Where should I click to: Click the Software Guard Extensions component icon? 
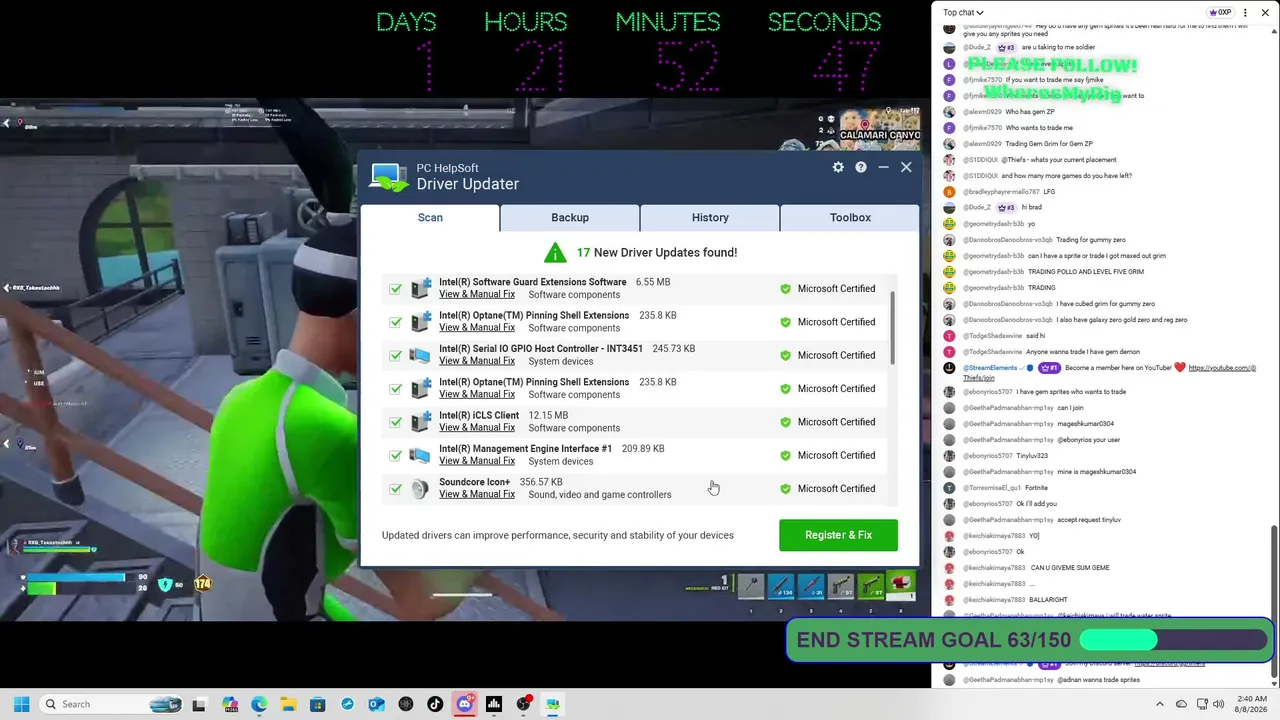[x=420, y=288]
